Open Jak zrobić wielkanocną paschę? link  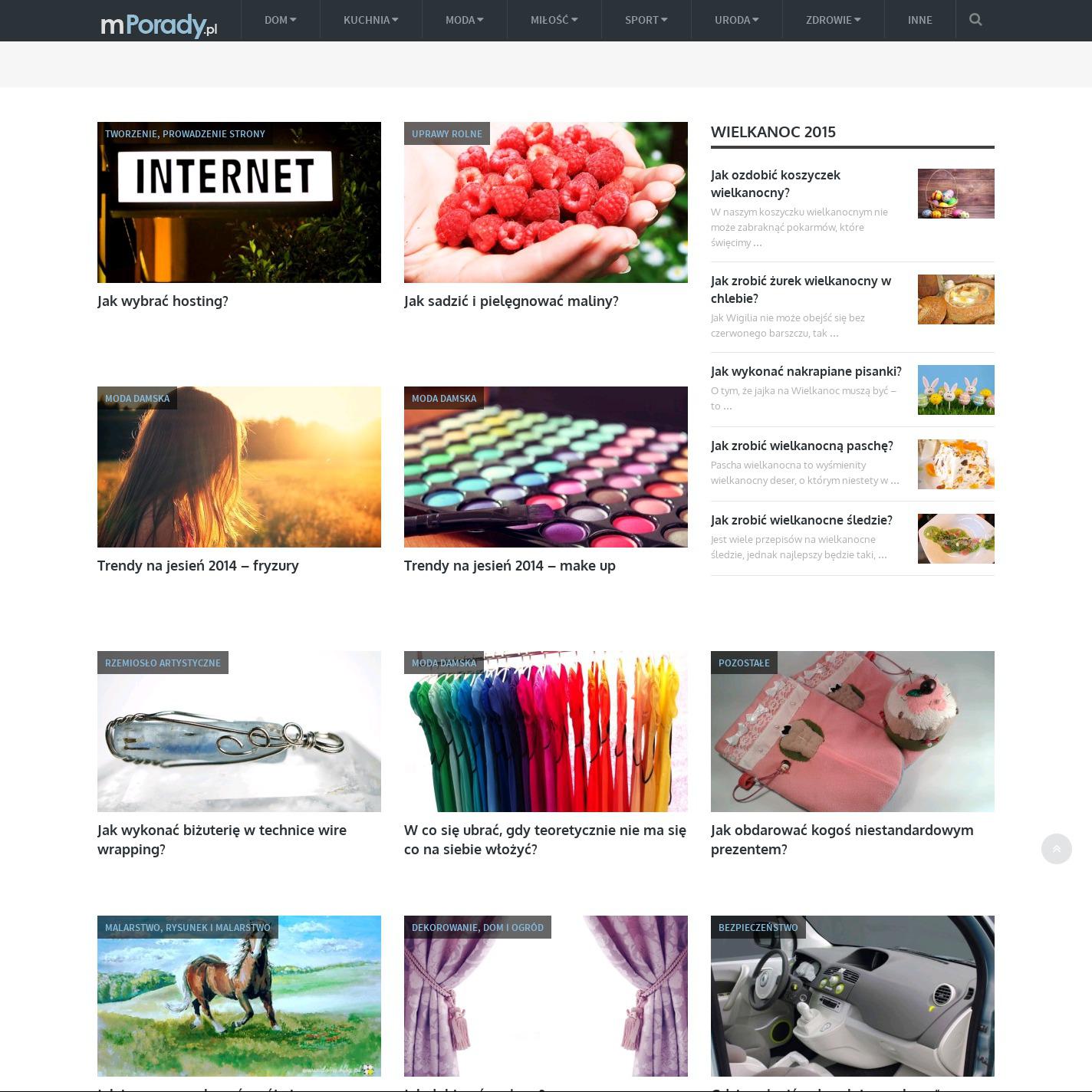pos(801,446)
